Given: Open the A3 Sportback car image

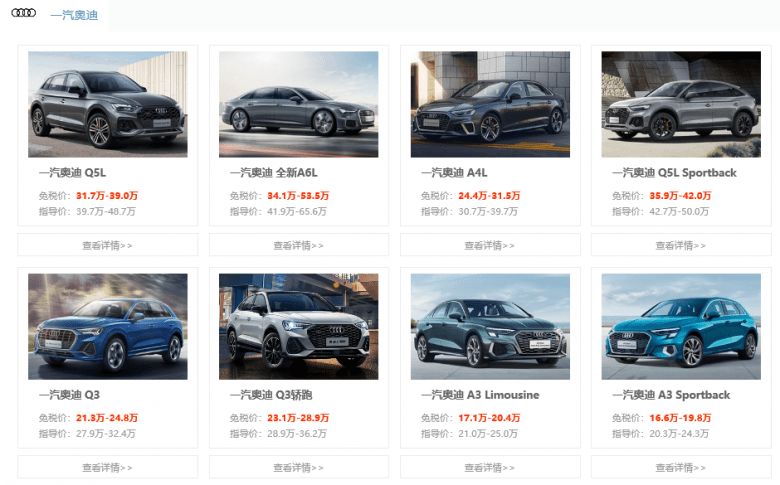Looking at the screenshot, I should [681, 326].
